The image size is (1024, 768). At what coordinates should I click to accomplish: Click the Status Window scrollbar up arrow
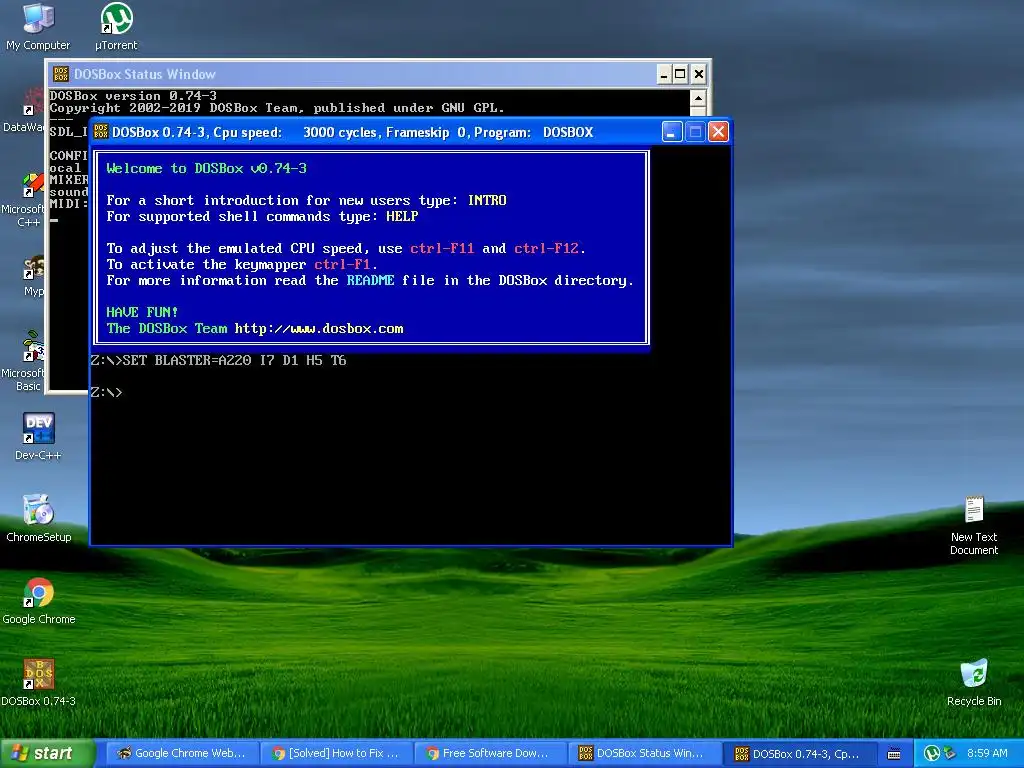[x=697, y=99]
